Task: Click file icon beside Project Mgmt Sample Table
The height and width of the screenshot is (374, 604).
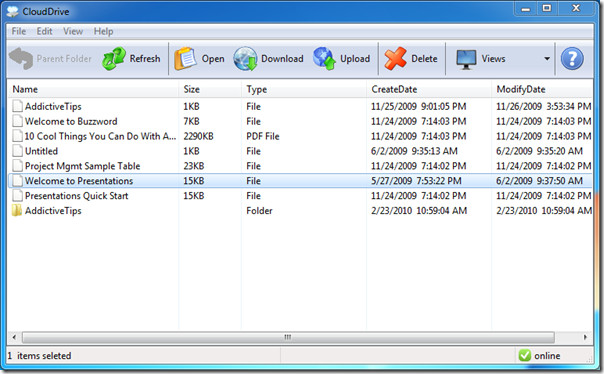Action: (17, 166)
